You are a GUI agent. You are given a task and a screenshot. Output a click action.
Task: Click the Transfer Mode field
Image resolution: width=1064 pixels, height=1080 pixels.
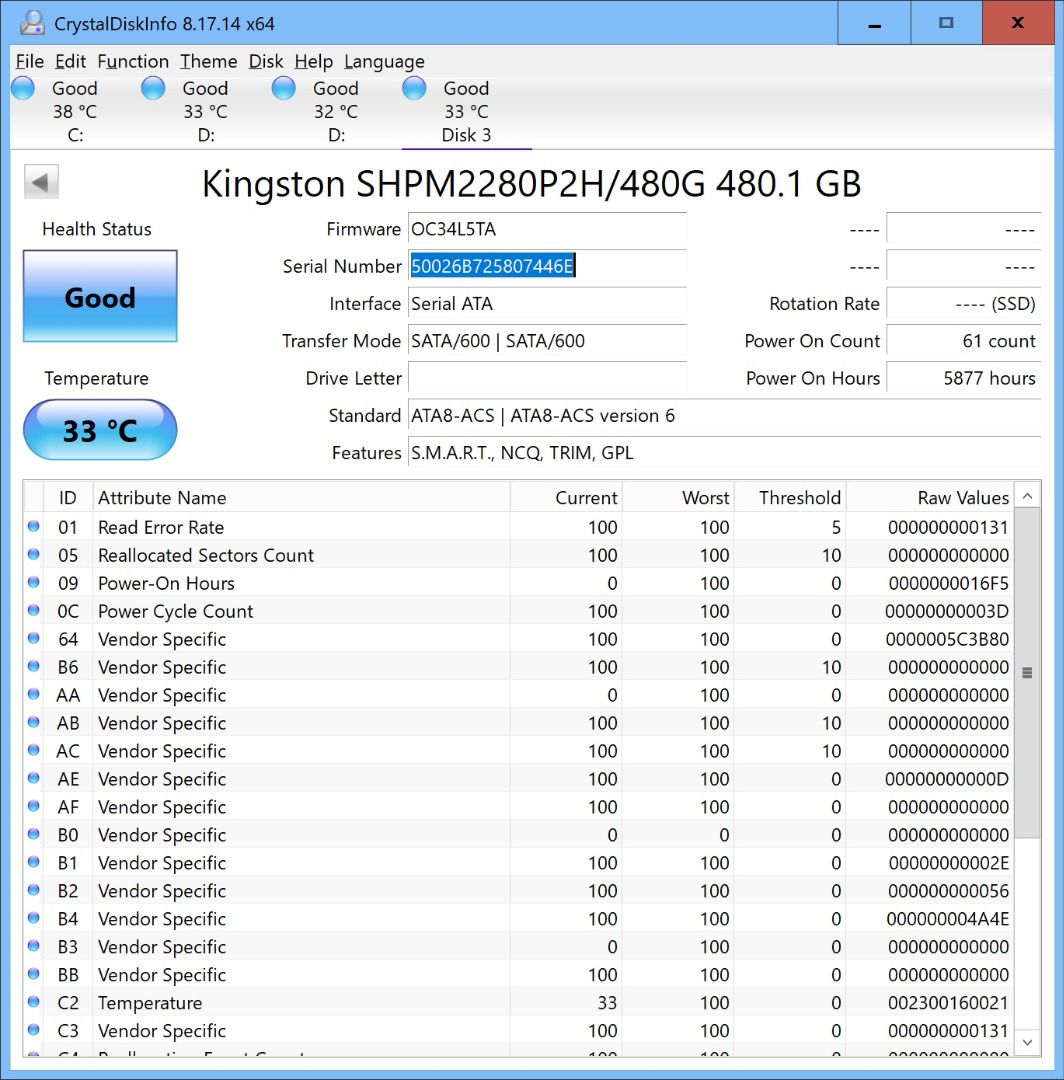click(x=547, y=341)
